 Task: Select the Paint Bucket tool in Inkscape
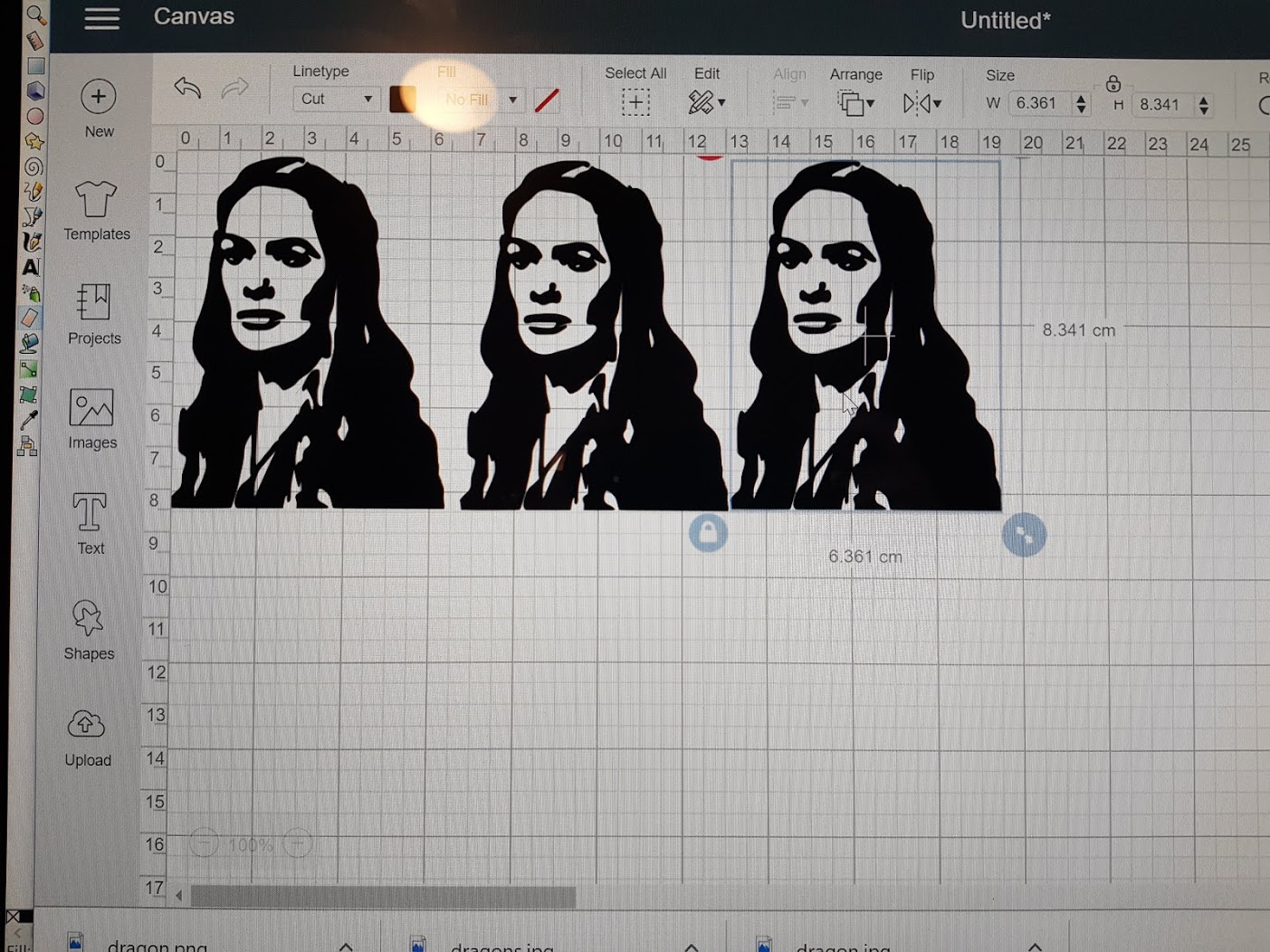[29, 343]
